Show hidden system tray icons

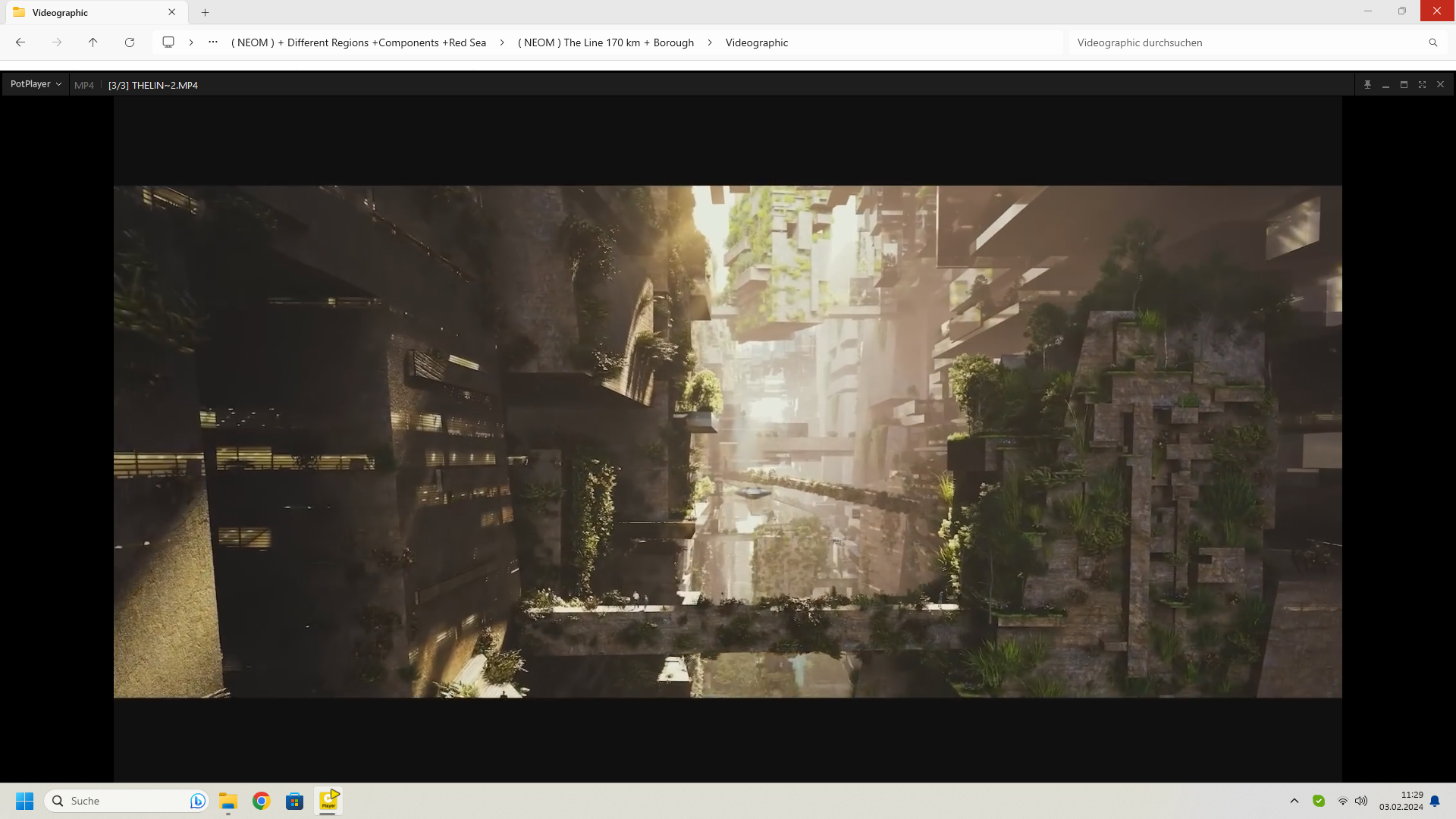1294,801
